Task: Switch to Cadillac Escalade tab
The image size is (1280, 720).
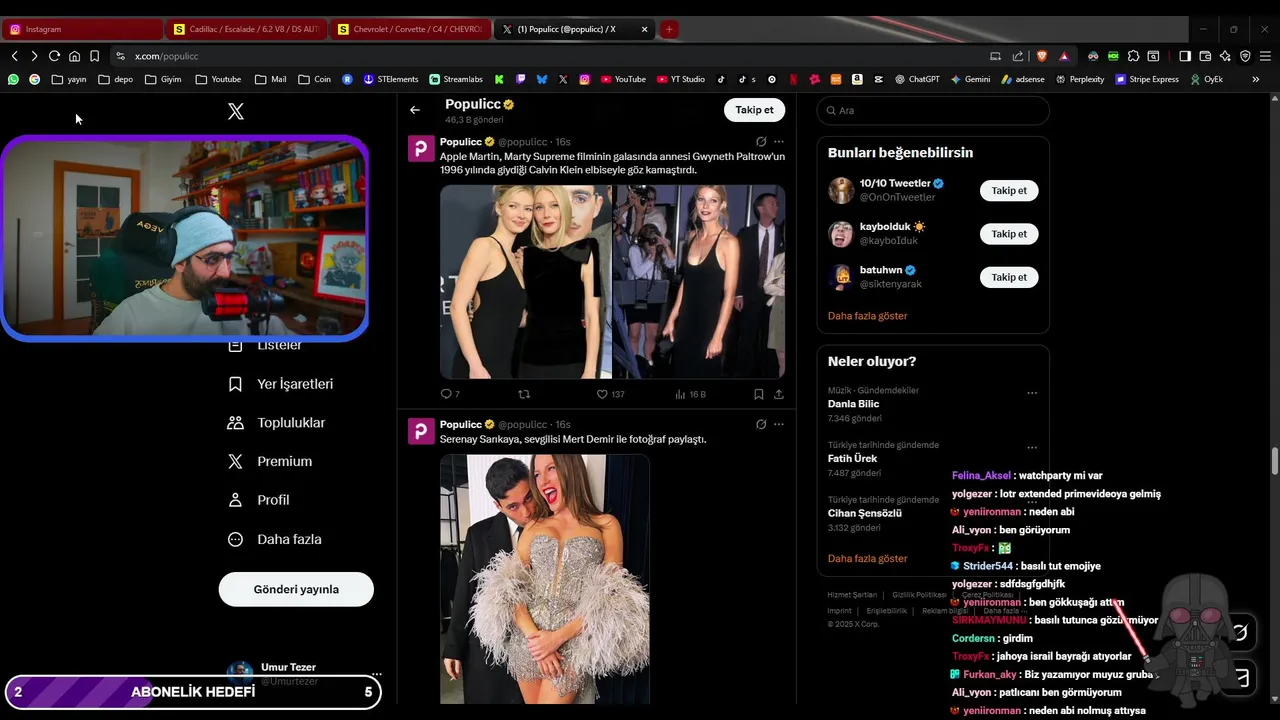Action: tap(246, 29)
